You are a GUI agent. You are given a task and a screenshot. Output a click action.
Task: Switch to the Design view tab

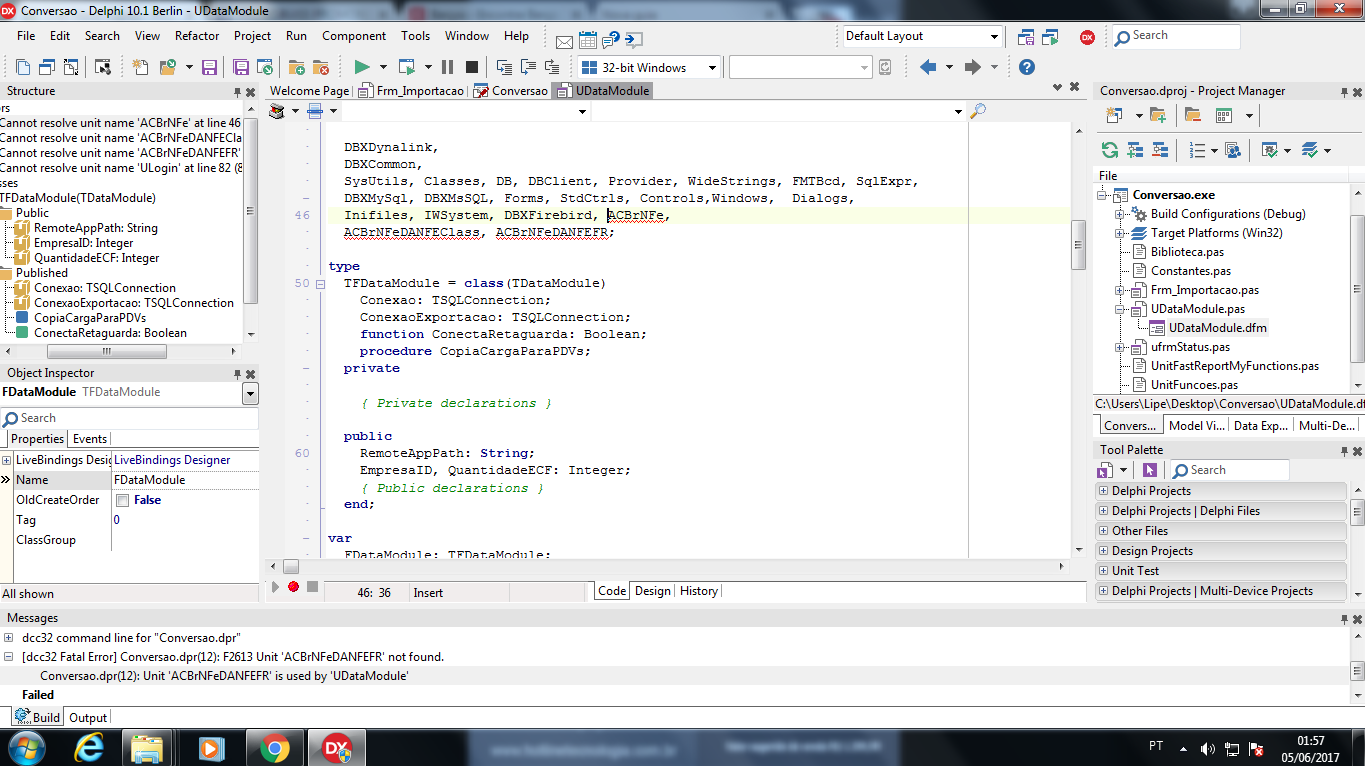(652, 591)
